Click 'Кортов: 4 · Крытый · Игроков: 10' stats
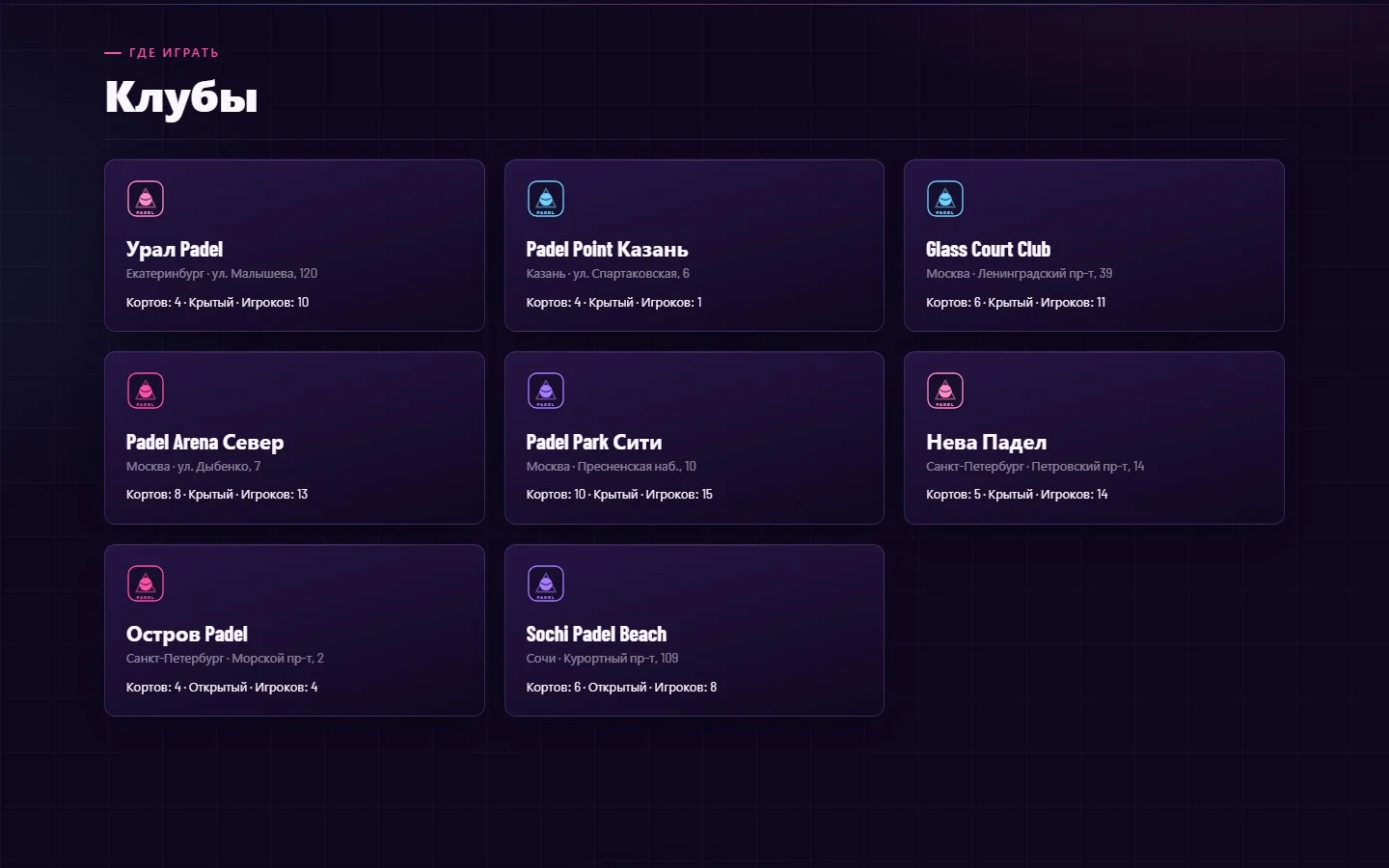 [x=218, y=303]
